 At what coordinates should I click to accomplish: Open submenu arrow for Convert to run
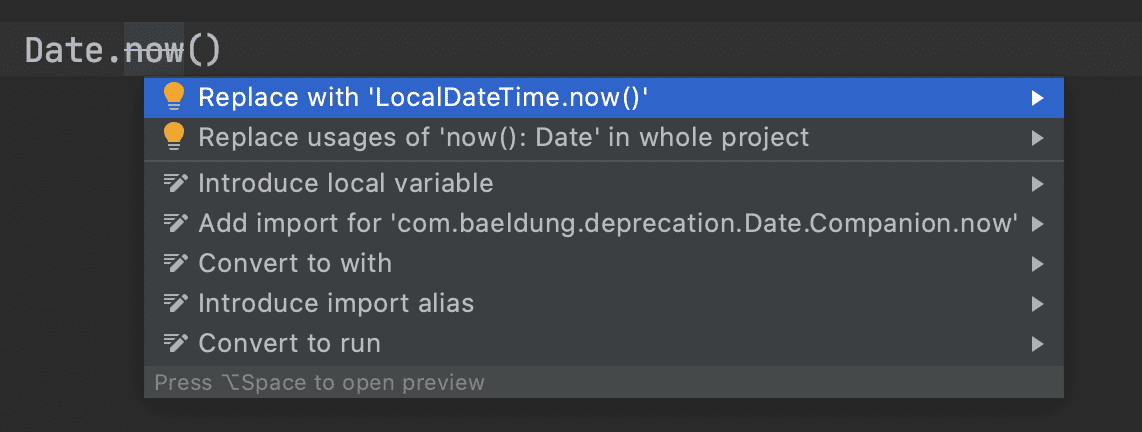[1038, 343]
